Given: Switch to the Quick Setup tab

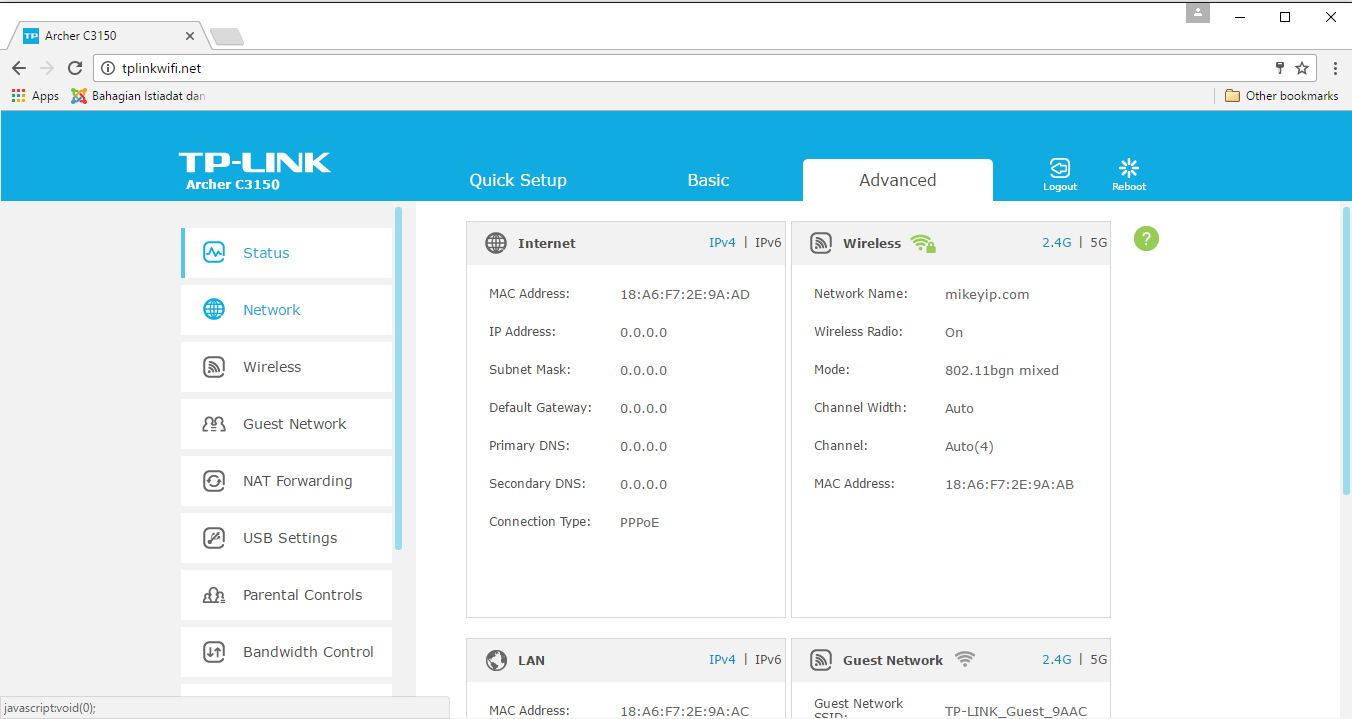Looking at the screenshot, I should coord(518,180).
